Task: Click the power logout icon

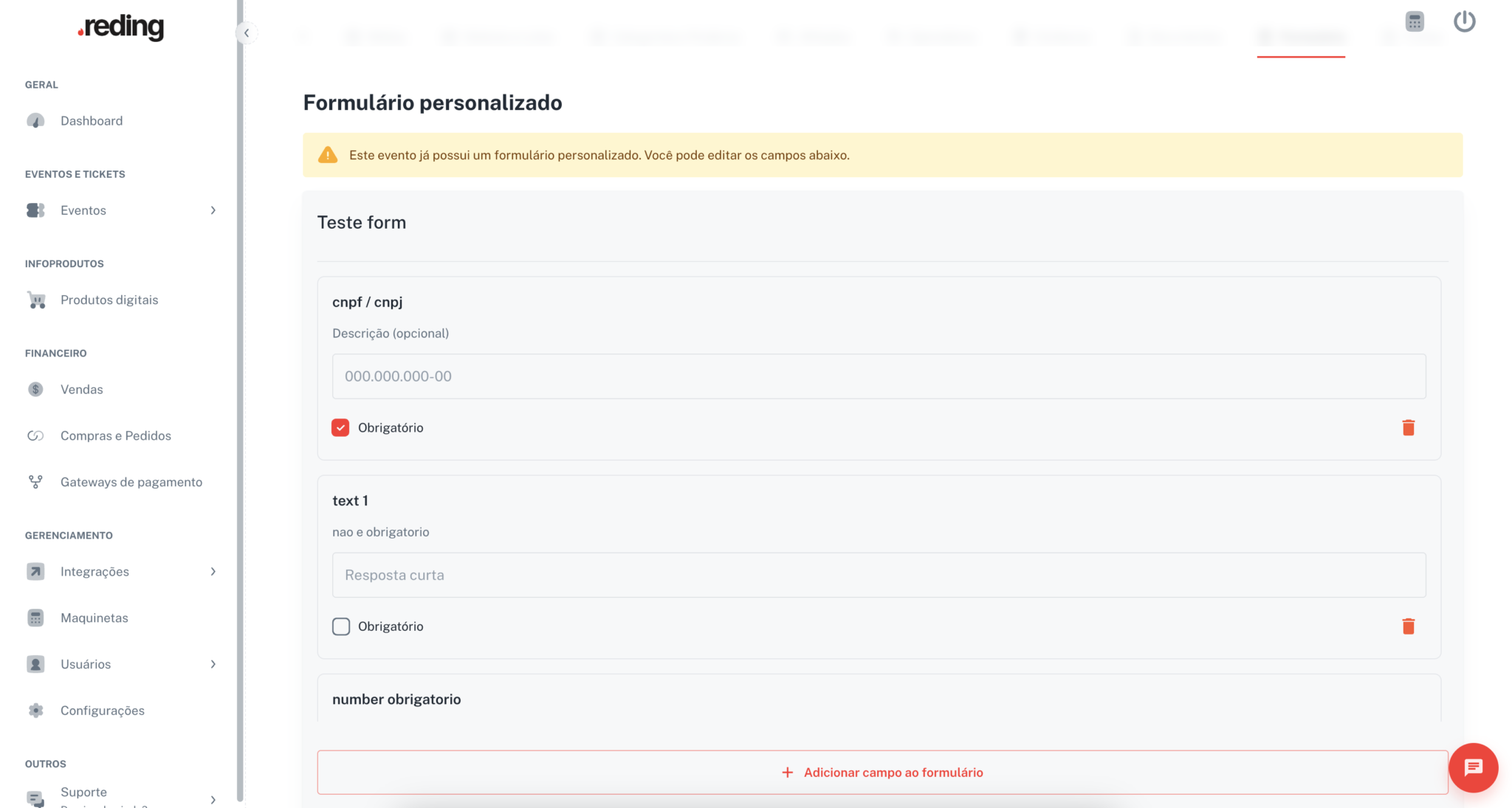Action: click(x=1464, y=22)
